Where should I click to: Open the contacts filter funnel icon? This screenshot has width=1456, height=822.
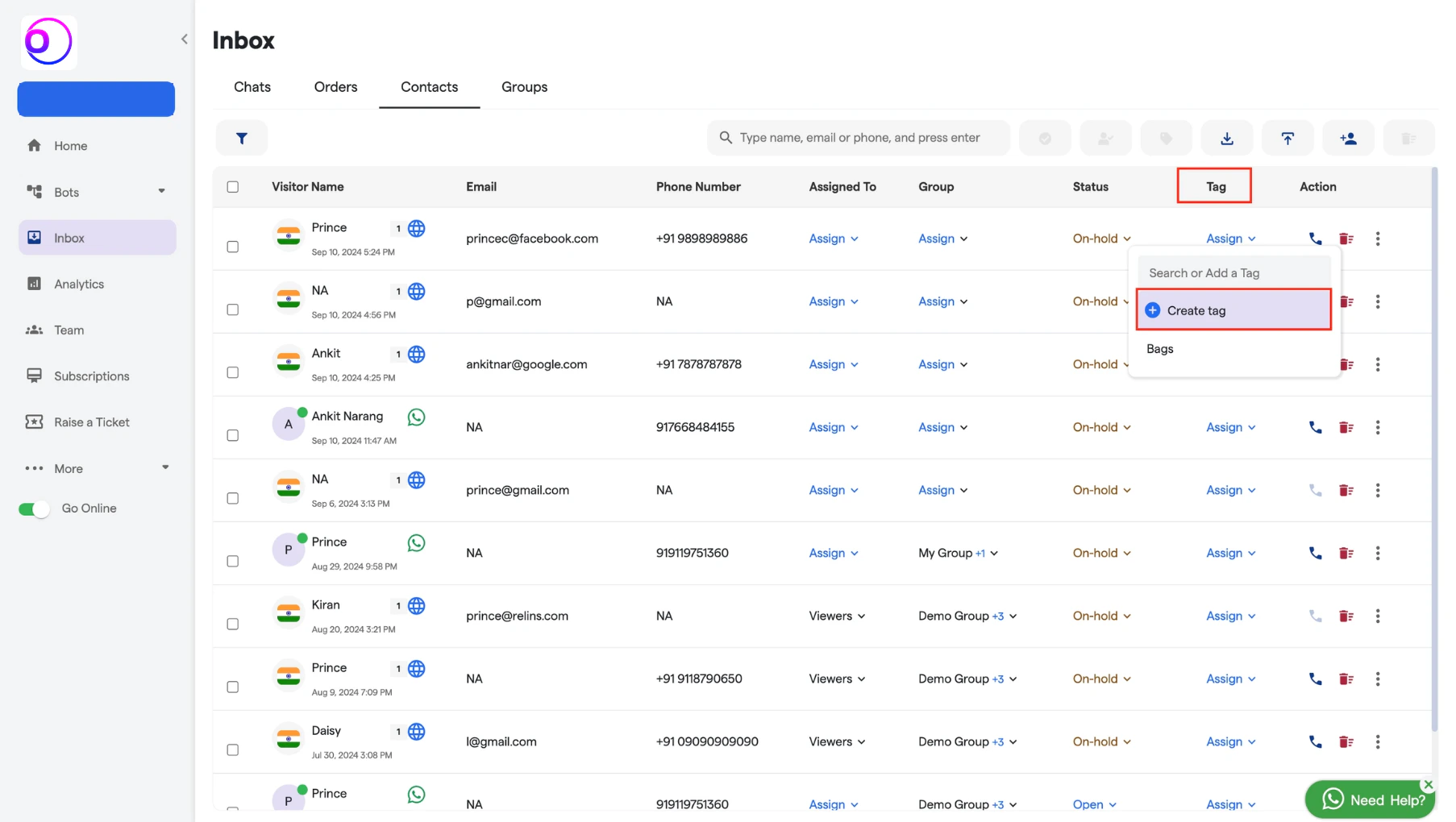click(242, 138)
